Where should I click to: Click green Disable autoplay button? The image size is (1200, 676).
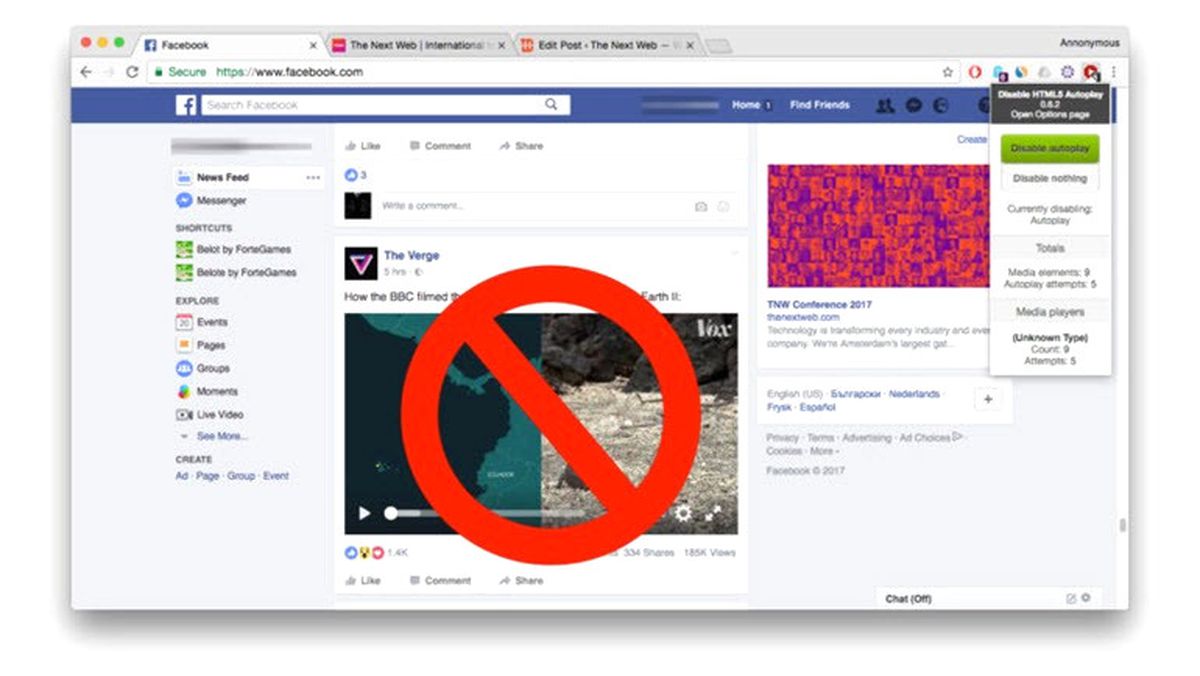point(1049,148)
